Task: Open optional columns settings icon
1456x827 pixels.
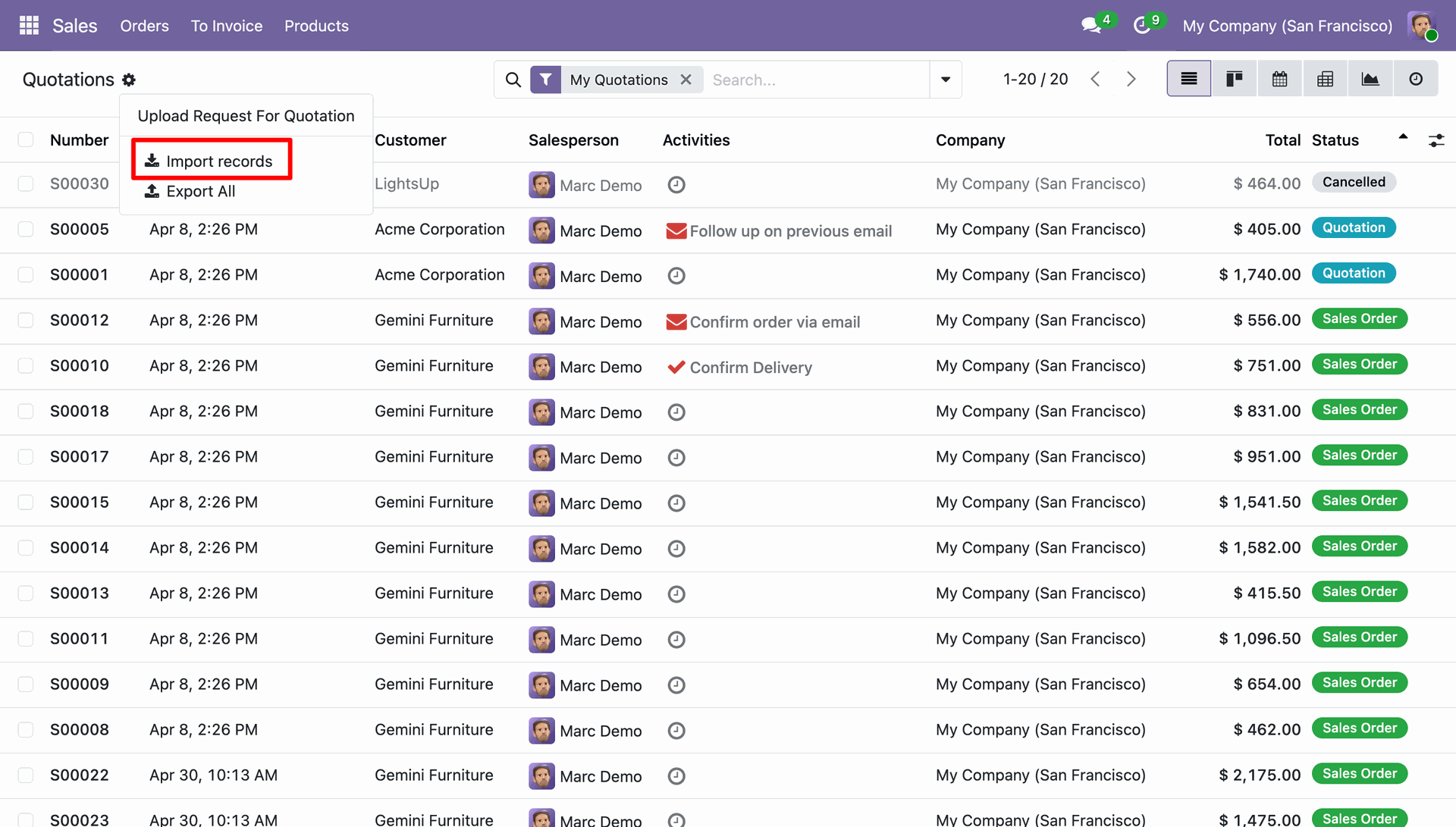Action: coord(1436,140)
